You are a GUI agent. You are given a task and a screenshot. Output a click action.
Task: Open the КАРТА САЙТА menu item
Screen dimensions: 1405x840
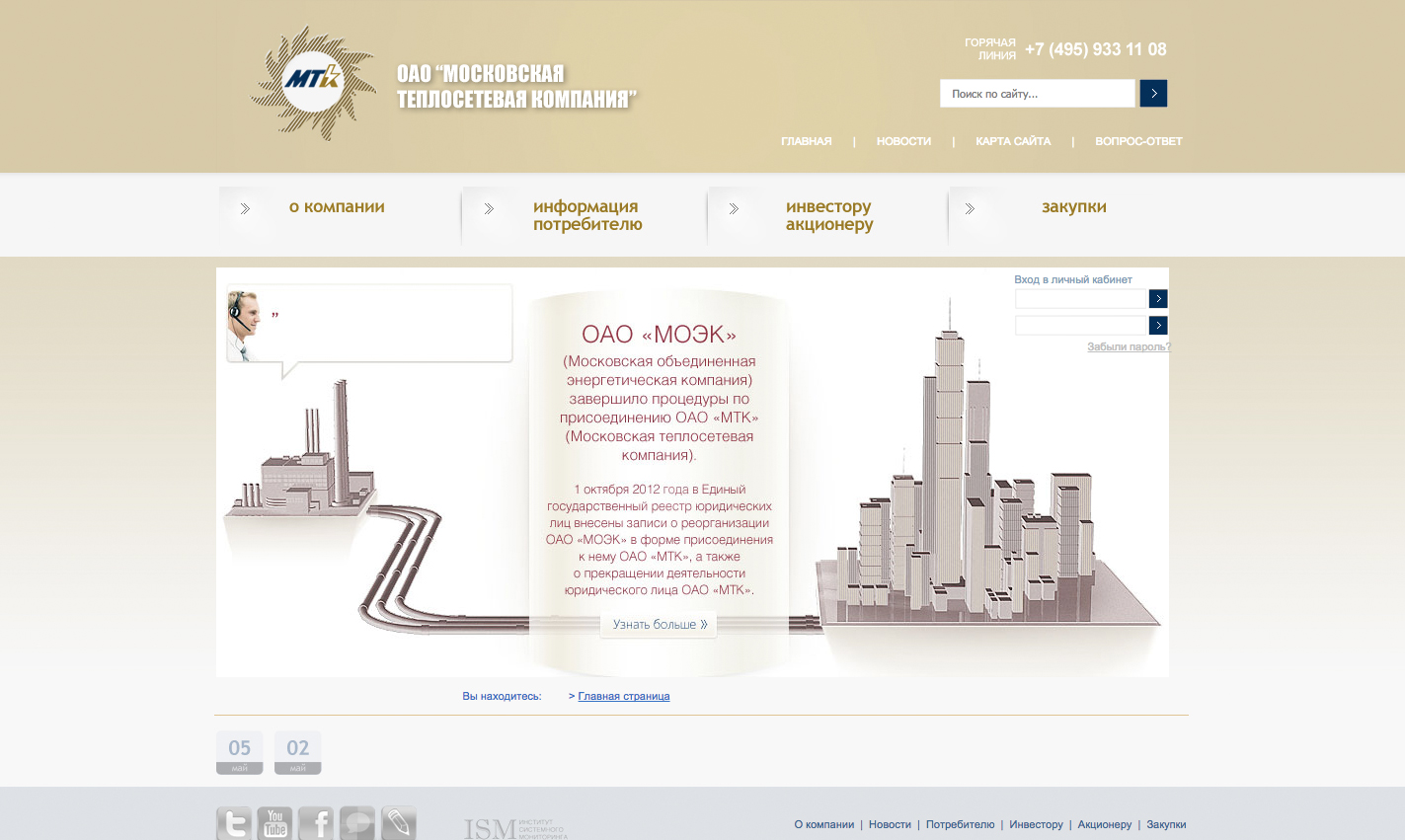pos(1013,141)
